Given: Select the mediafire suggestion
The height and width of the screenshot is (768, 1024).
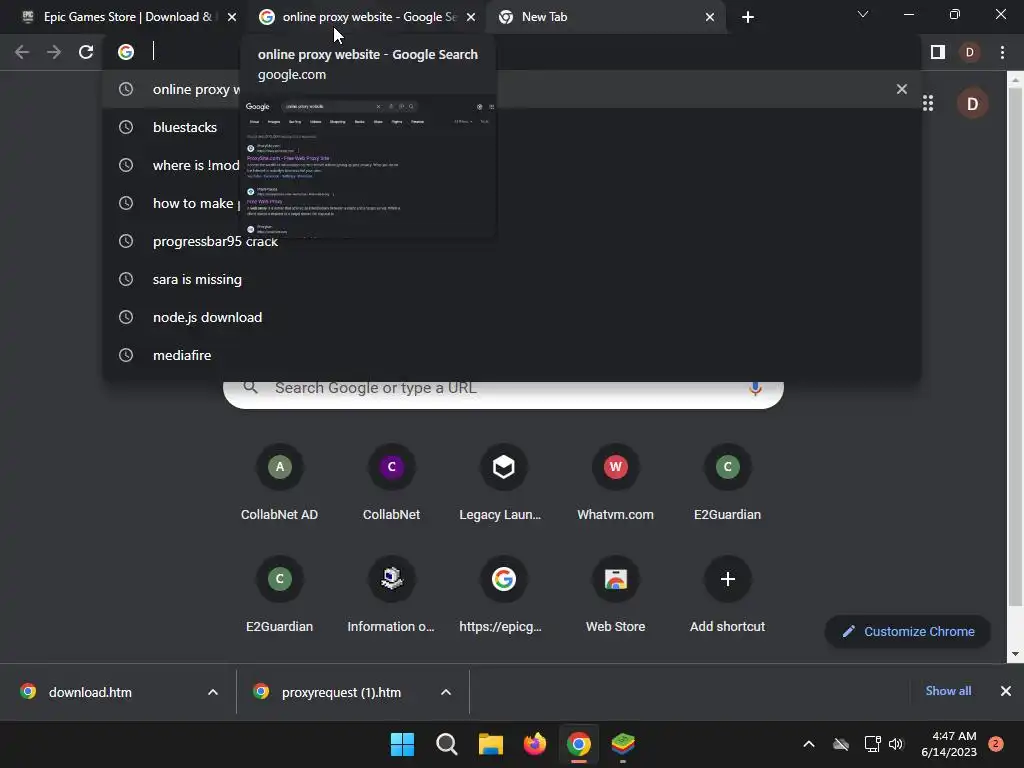Looking at the screenshot, I should pos(512,355).
